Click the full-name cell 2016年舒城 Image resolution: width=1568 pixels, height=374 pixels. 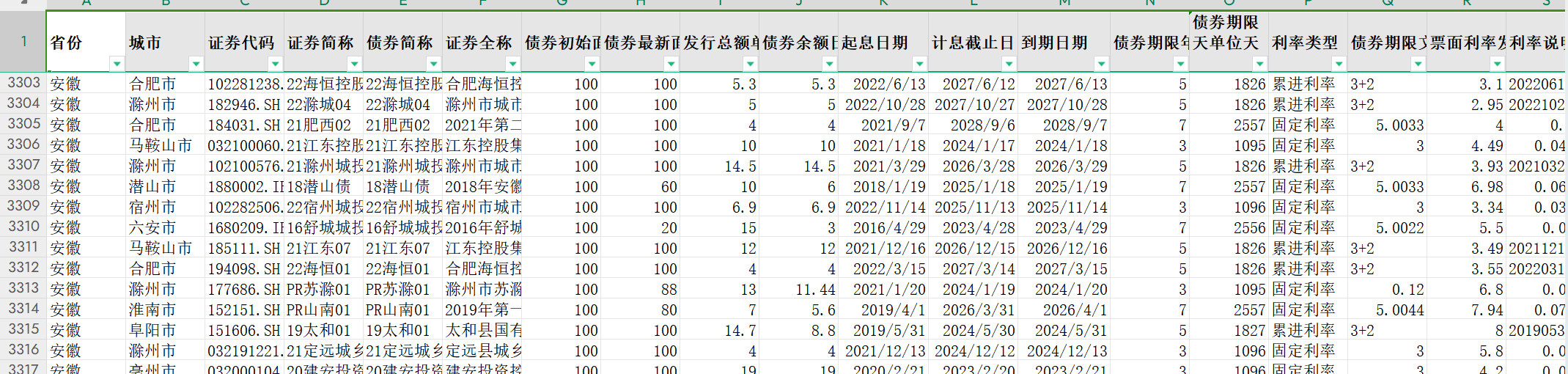(x=482, y=227)
